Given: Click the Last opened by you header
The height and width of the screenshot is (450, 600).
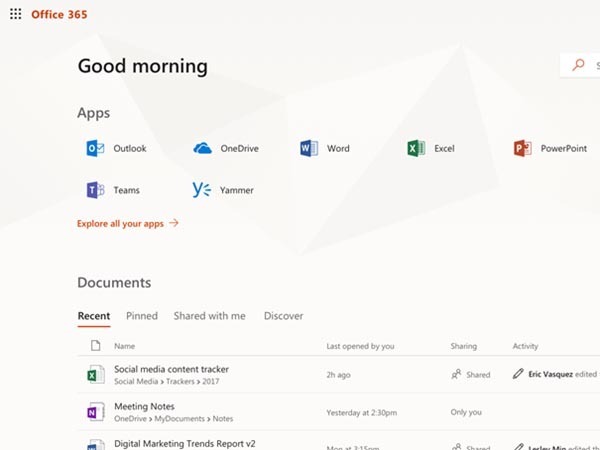Looking at the screenshot, I should point(360,346).
